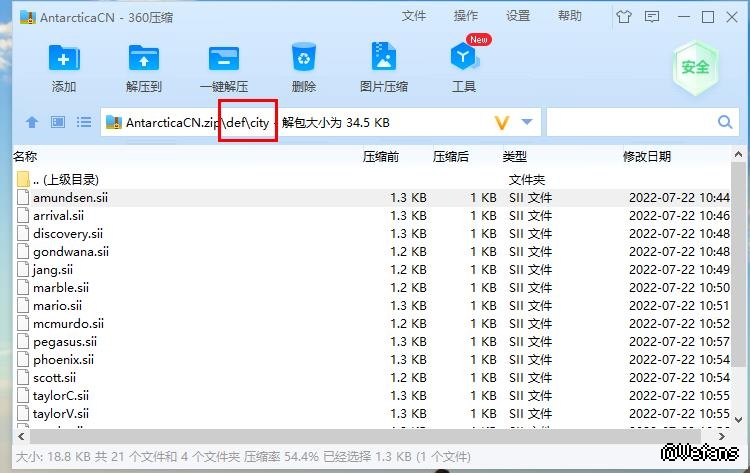The image size is (750, 473).
Task: Switch to the list view mode button
Action: pyautogui.click(x=84, y=122)
